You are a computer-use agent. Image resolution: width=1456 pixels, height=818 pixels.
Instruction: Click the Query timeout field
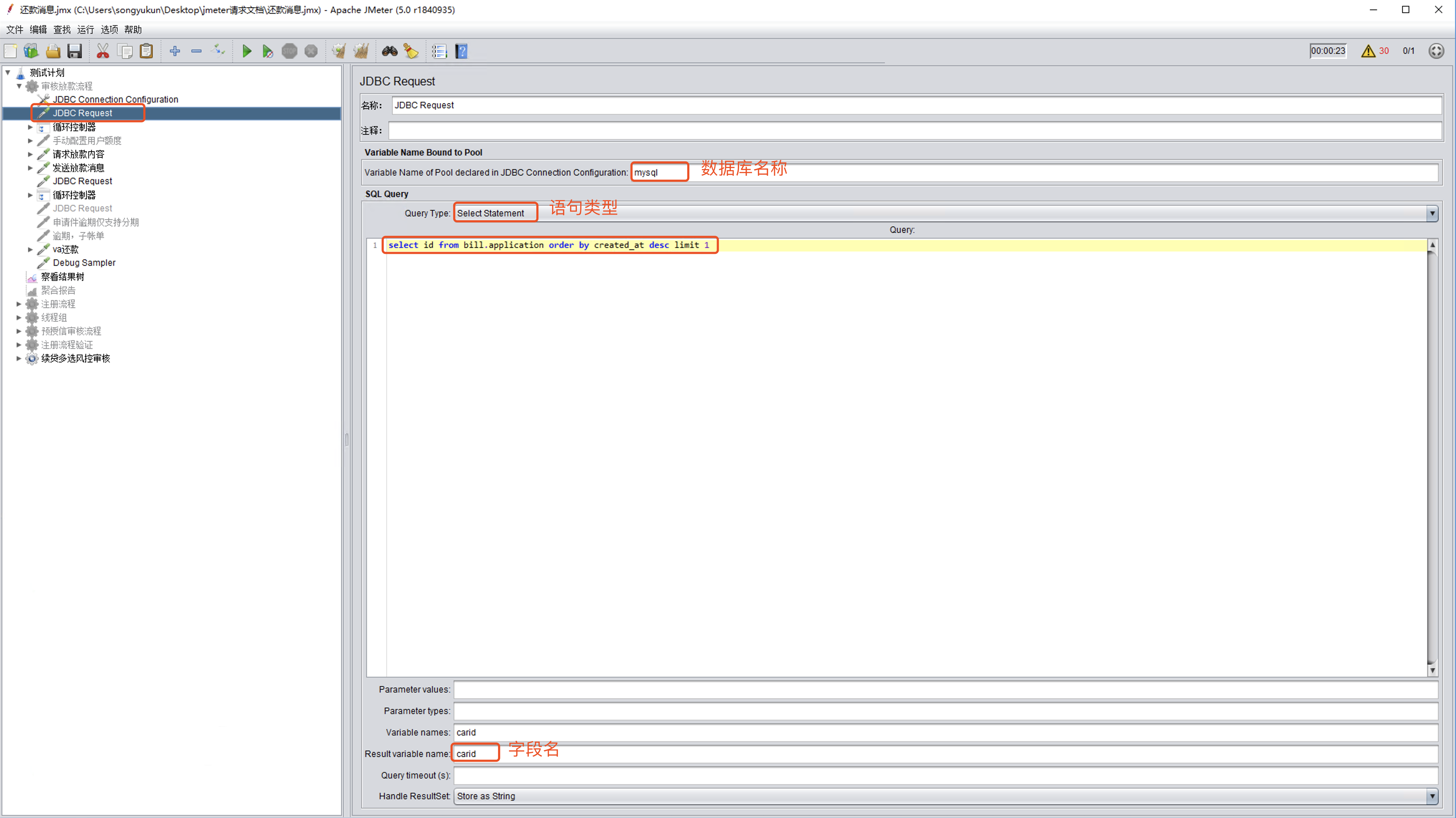point(945,775)
